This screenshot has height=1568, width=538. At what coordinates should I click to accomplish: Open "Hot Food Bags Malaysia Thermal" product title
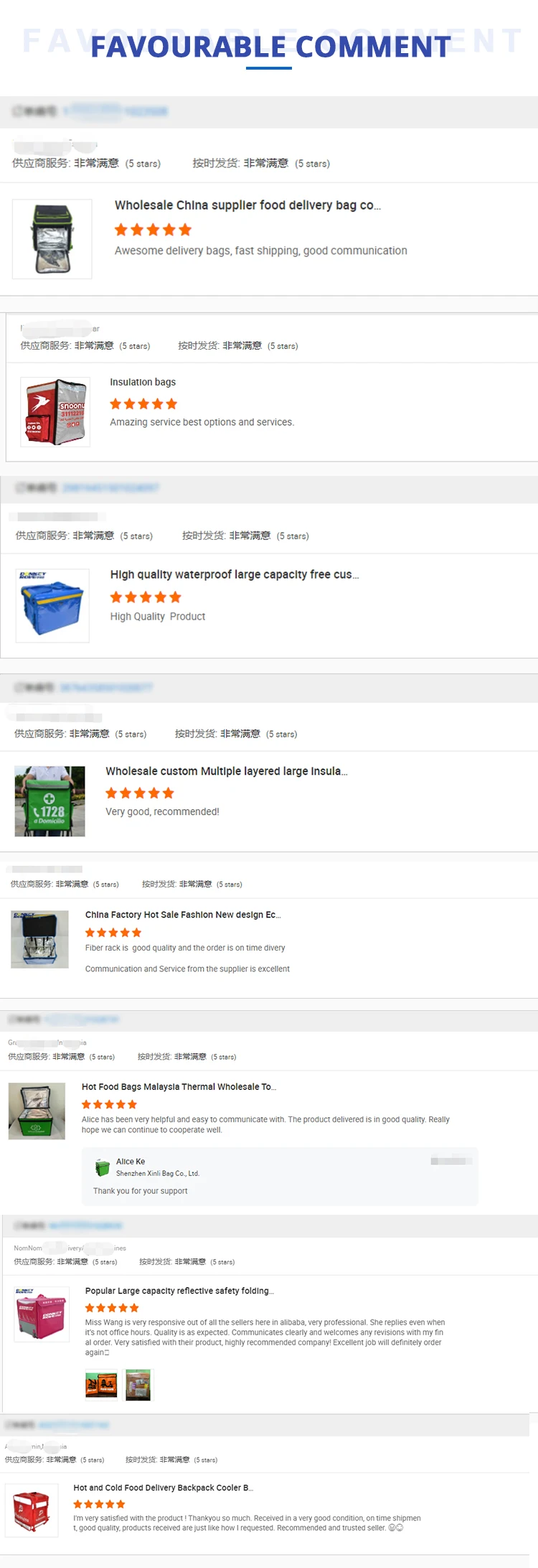[x=179, y=1087]
